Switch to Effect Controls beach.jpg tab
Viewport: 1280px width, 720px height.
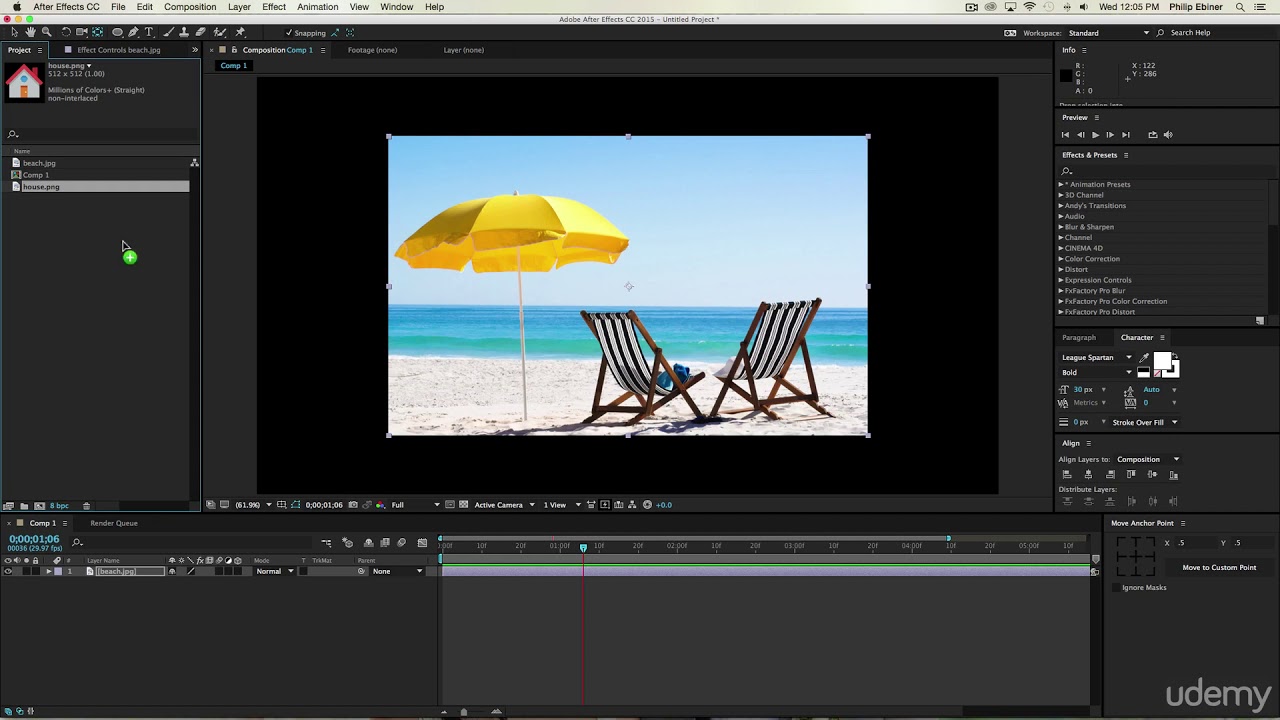pos(118,50)
